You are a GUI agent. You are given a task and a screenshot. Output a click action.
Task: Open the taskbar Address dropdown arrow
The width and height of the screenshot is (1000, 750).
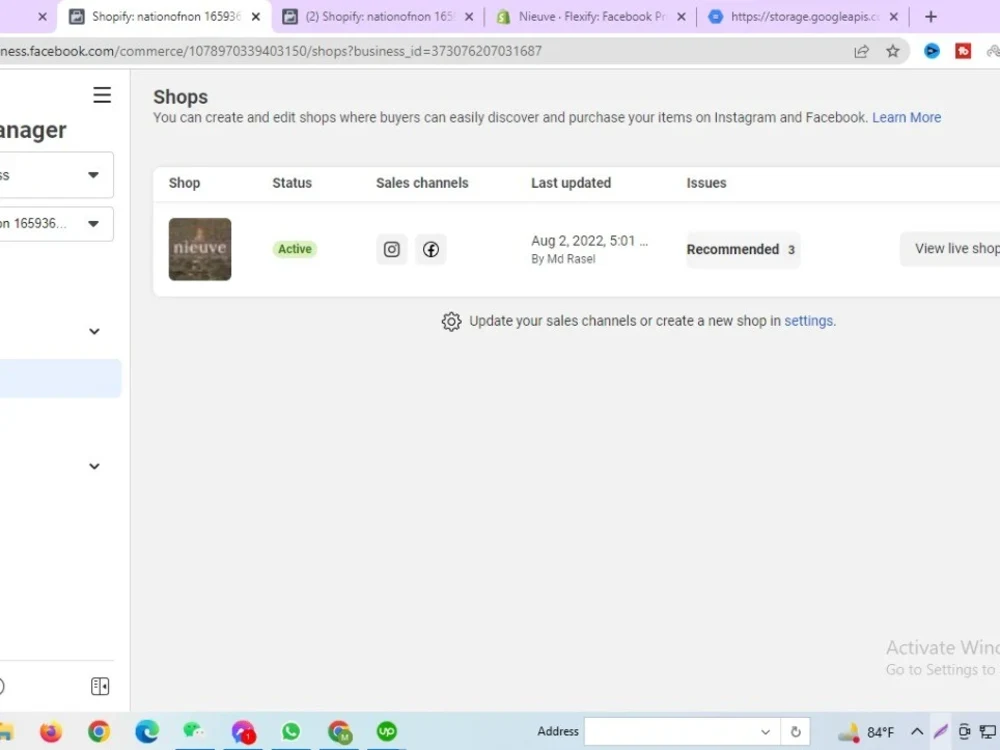(765, 732)
